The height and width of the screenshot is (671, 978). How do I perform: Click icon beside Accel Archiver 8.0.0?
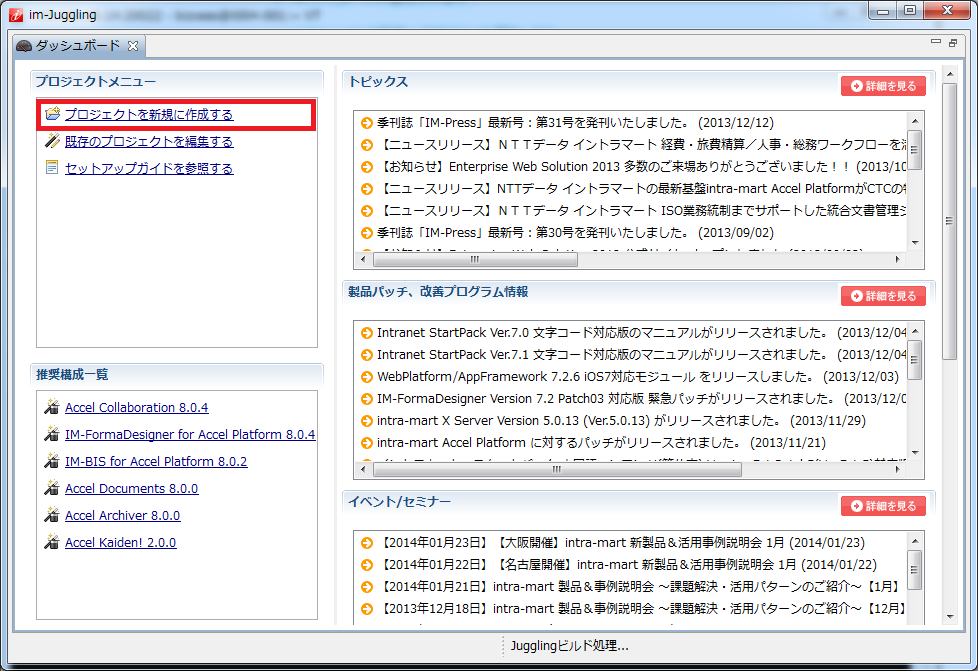pyautogui.click(x=52, y=515)
